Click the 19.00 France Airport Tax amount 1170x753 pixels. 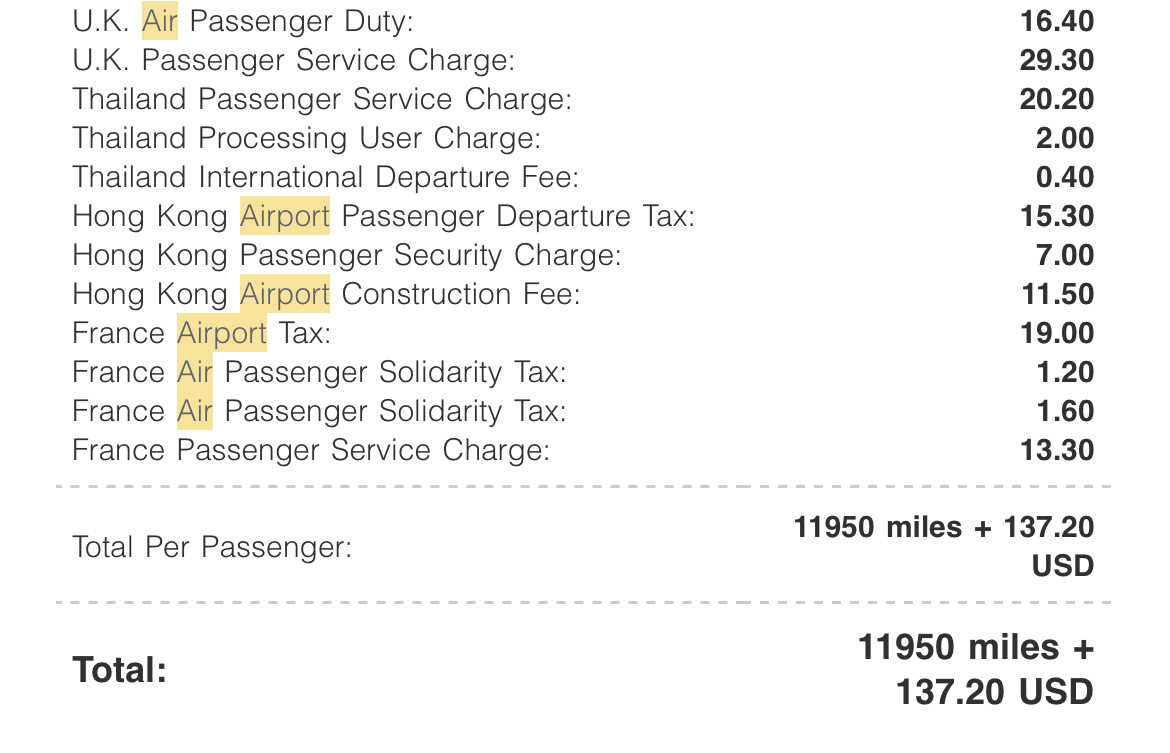click(x=1057, y=333)
